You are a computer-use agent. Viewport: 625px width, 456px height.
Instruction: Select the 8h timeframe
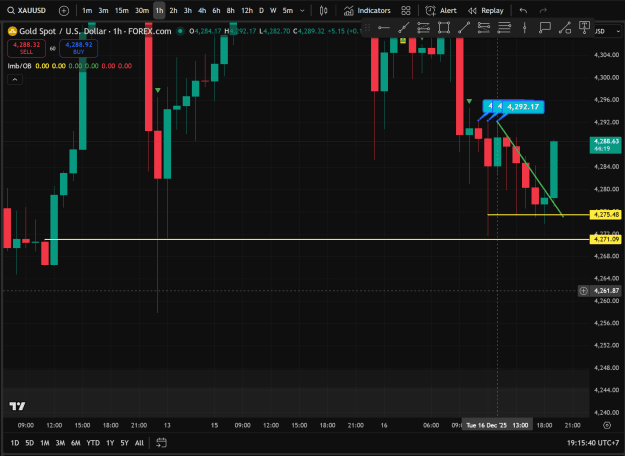pyautogui.click(x=231, y=11)
